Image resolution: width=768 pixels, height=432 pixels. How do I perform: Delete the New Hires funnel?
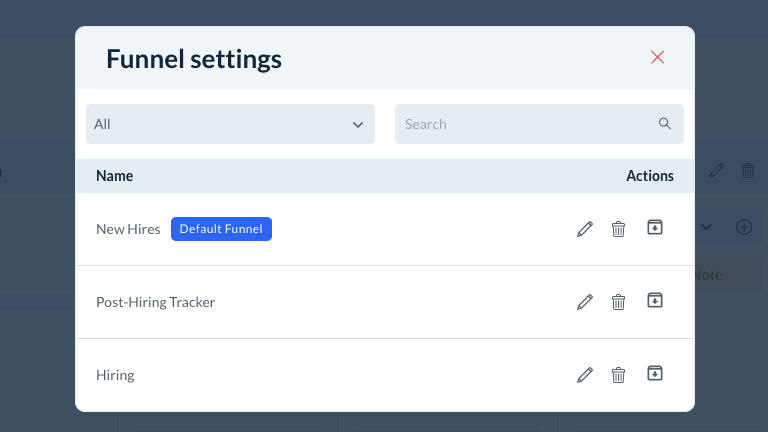pos(618,229)
